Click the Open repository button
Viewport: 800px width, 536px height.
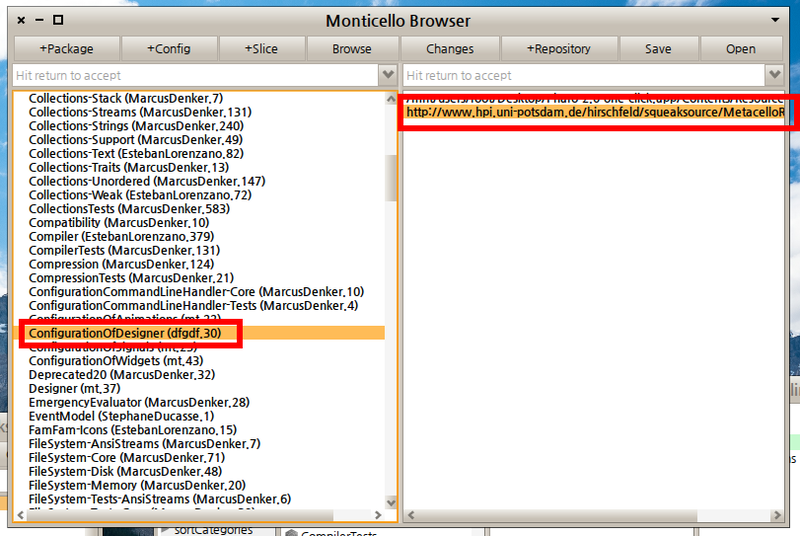(x=740, y=48)
